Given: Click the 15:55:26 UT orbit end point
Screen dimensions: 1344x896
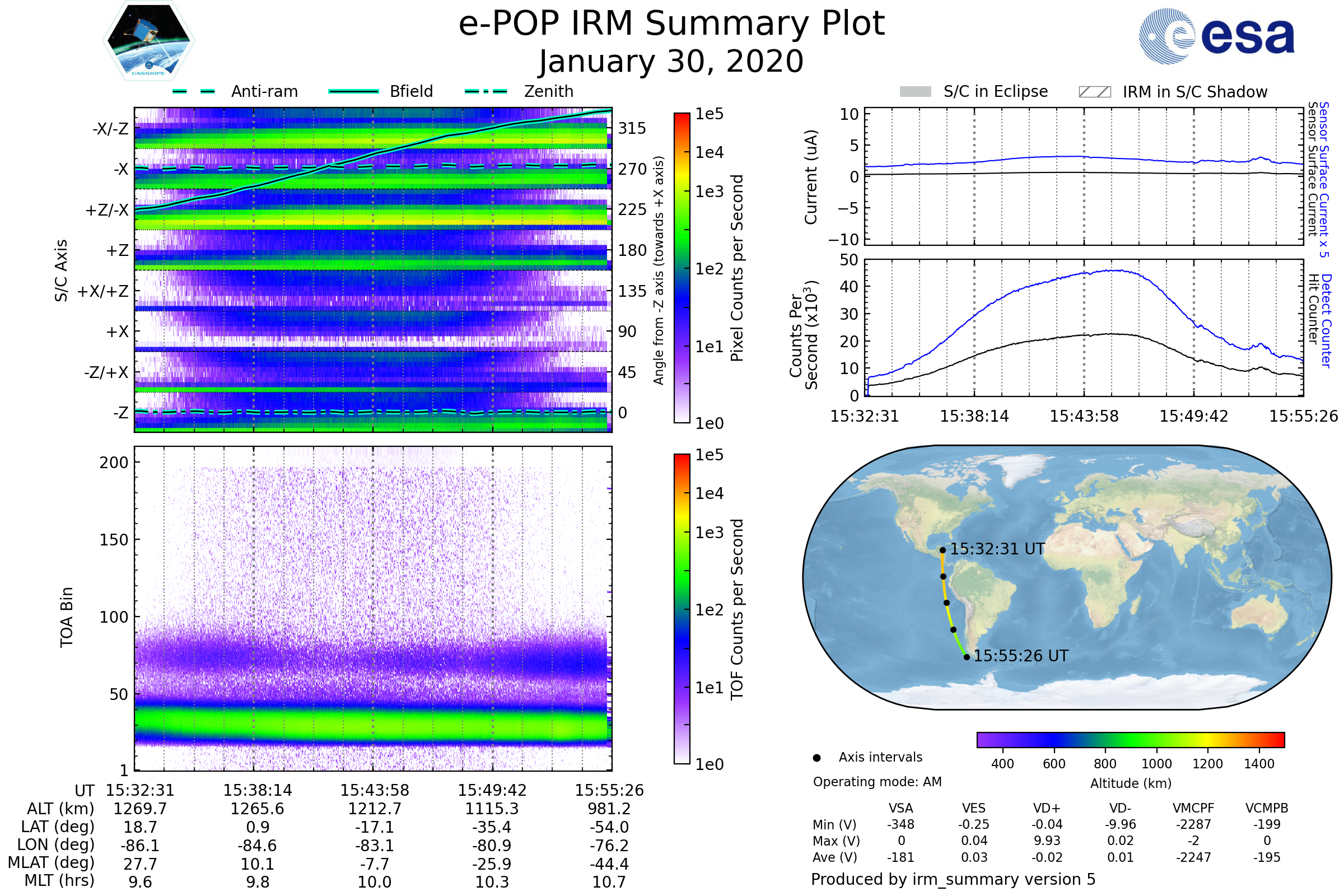Looking at the screenshot, I should pyautogui.click(x=967, y=657).
